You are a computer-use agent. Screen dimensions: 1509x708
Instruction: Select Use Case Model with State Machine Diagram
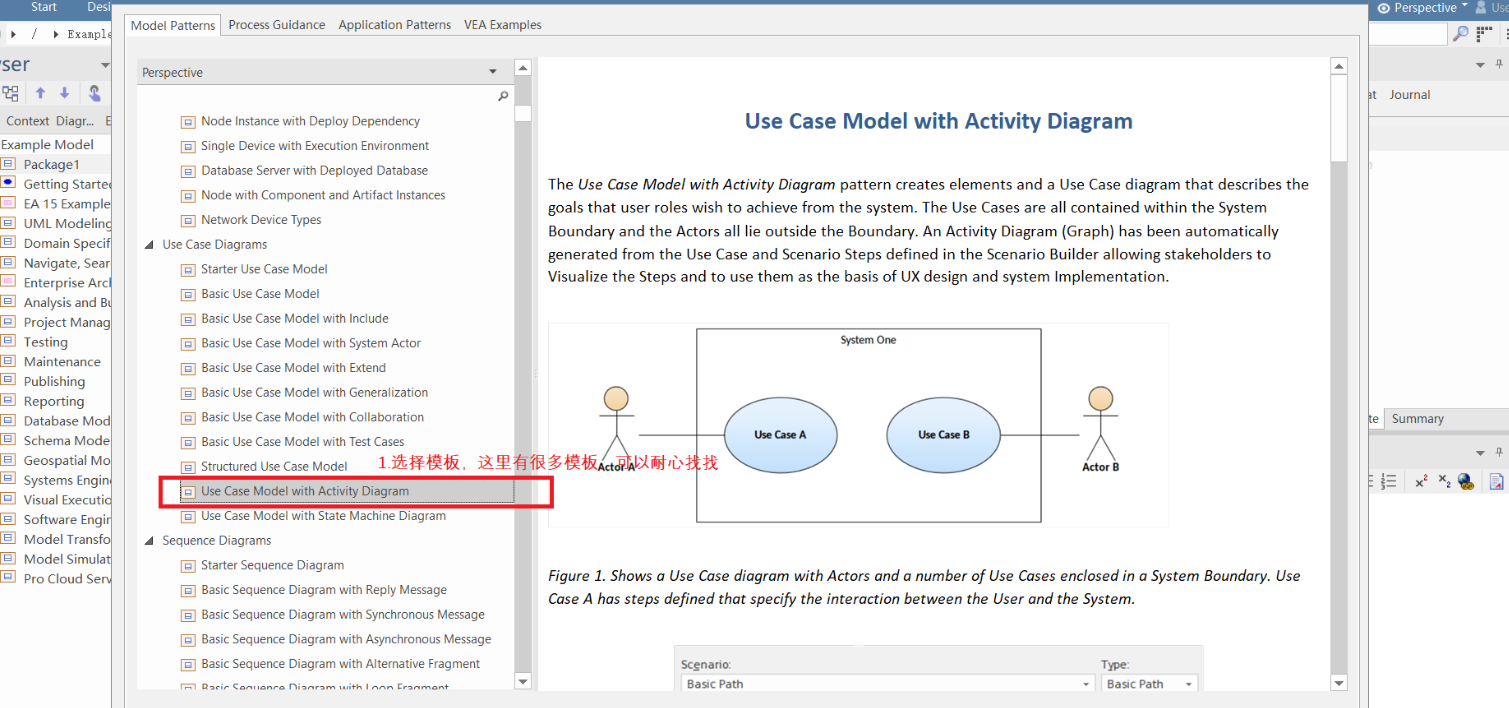point(323,516)
